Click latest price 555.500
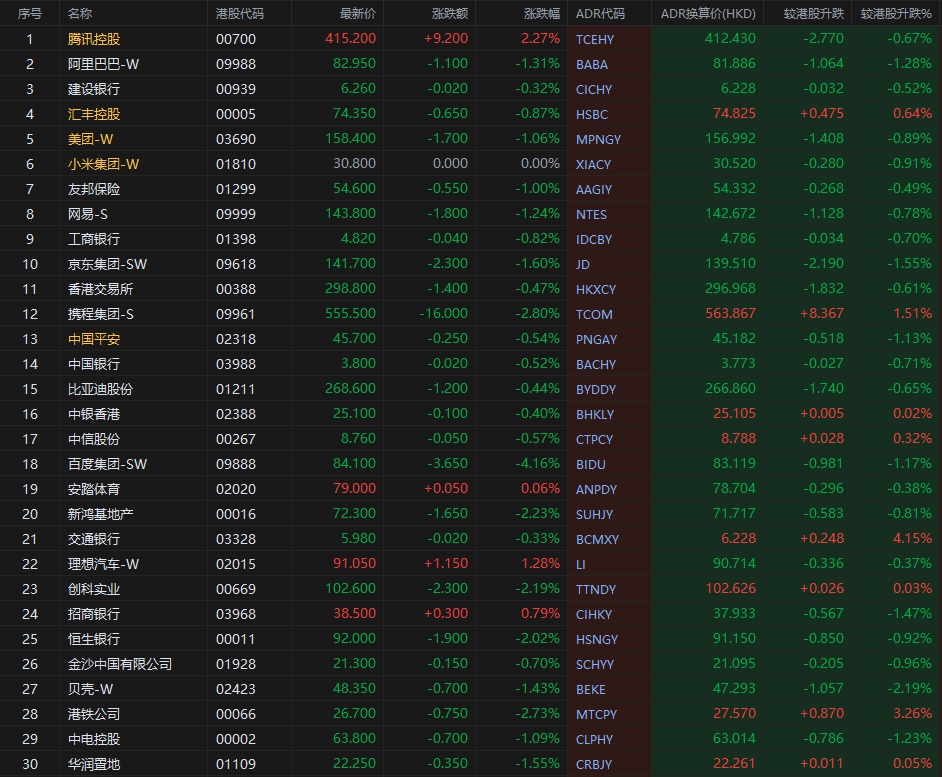Screen dimensions: 942x777 350,314
